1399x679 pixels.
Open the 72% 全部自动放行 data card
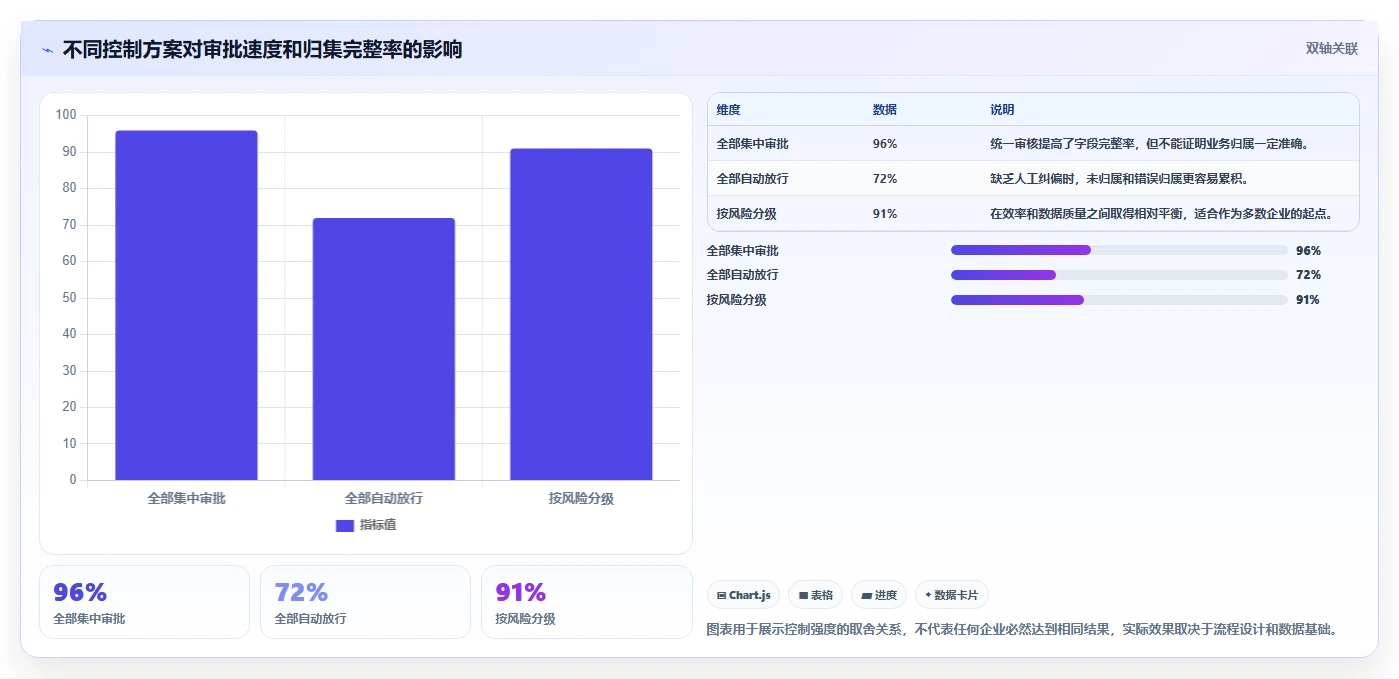pyautogui.click(x=365, y=602)
